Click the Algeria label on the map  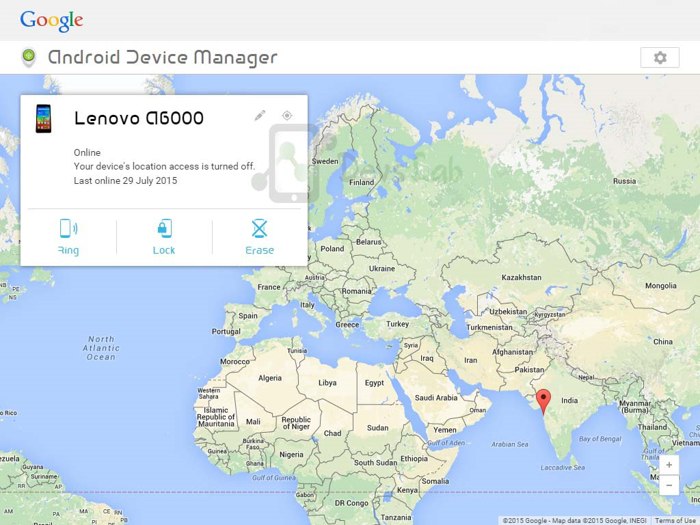pos(270,378)
